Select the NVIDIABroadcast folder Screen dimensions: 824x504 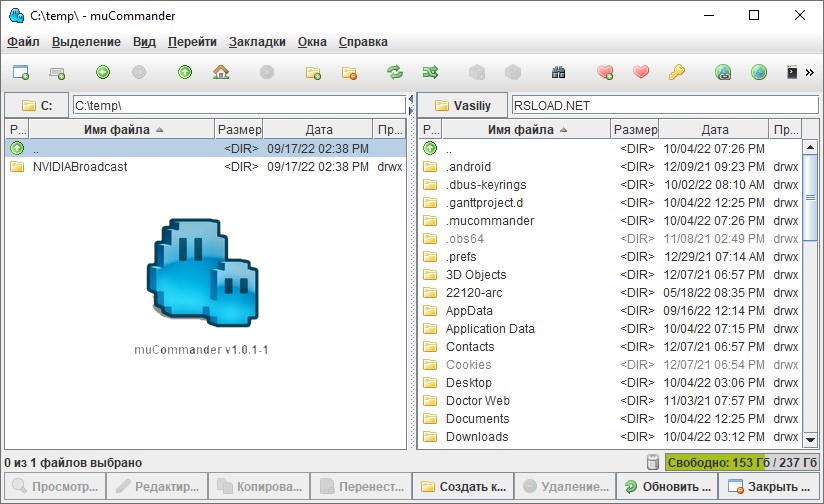[x=80, y=167]
